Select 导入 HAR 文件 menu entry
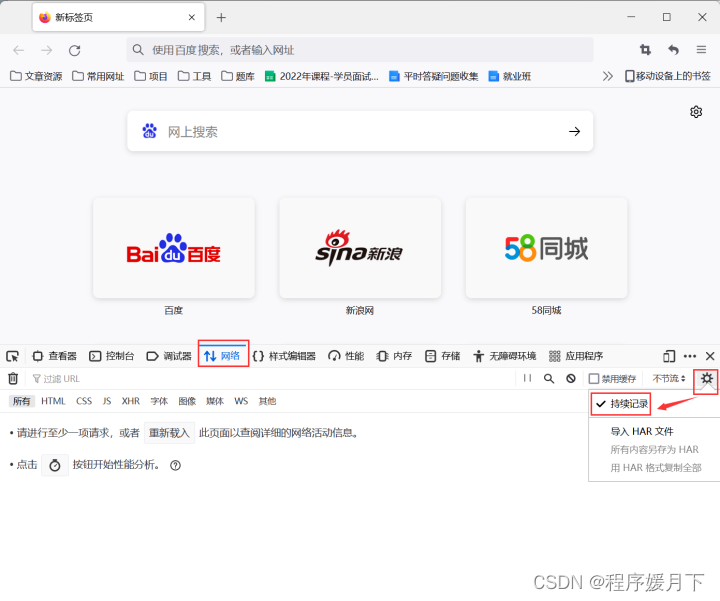Image resolution: width=720 pixels, height=601 pixels. 641,431
